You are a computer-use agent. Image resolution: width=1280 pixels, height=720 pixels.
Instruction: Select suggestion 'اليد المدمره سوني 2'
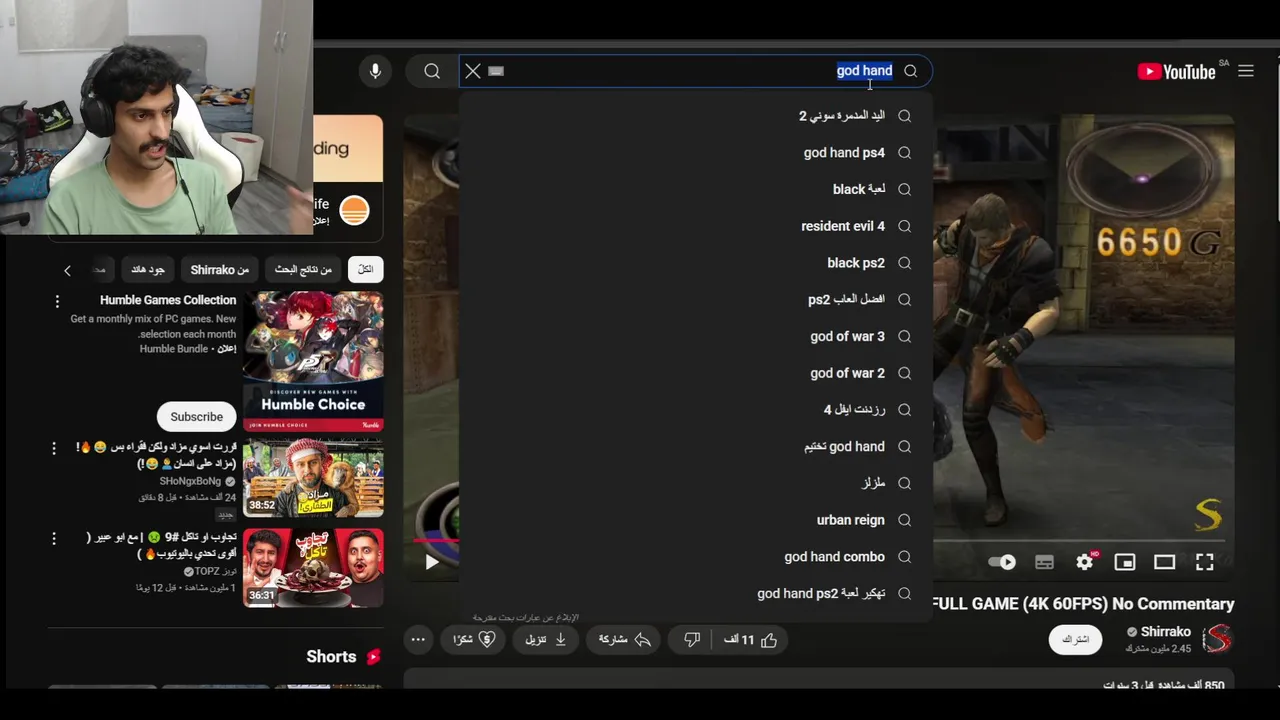[x=695, y=116]
